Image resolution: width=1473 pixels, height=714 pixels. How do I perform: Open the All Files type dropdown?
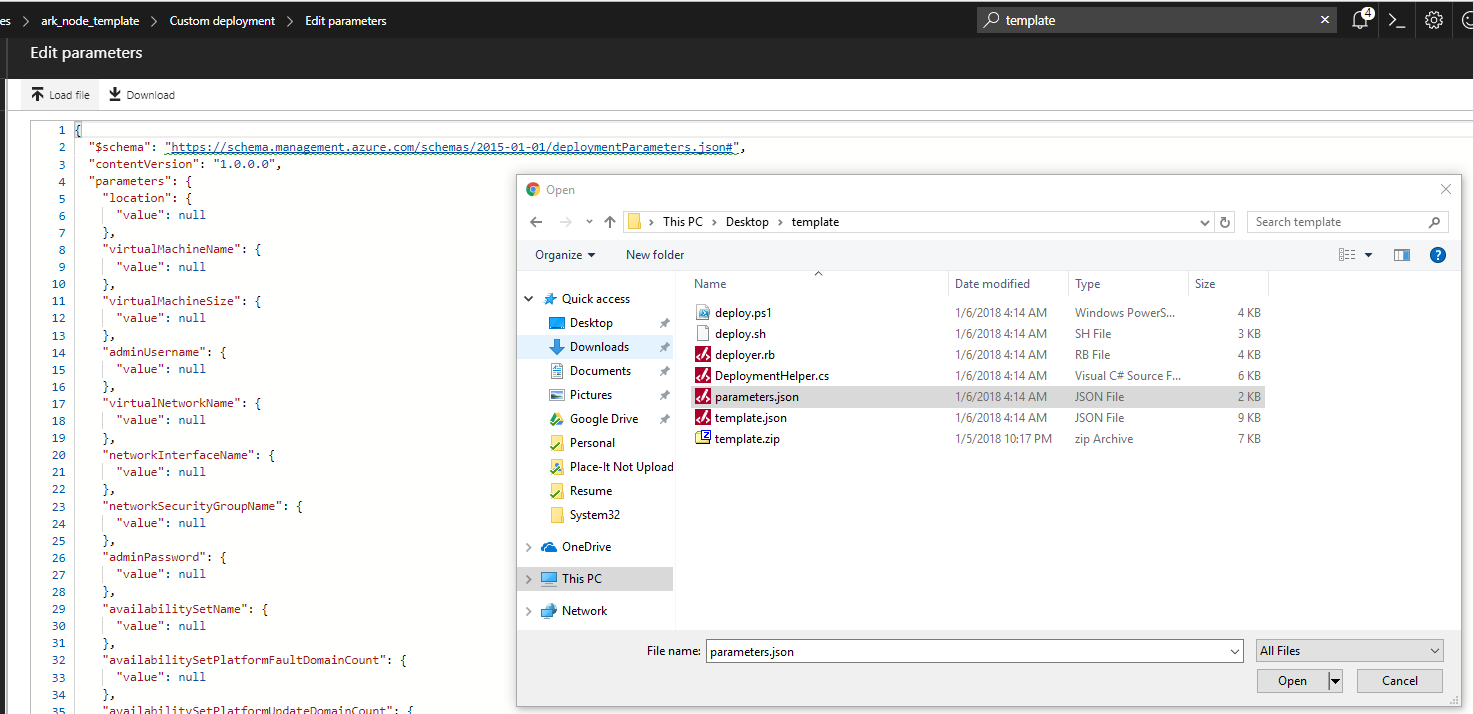click(1349, 651)
